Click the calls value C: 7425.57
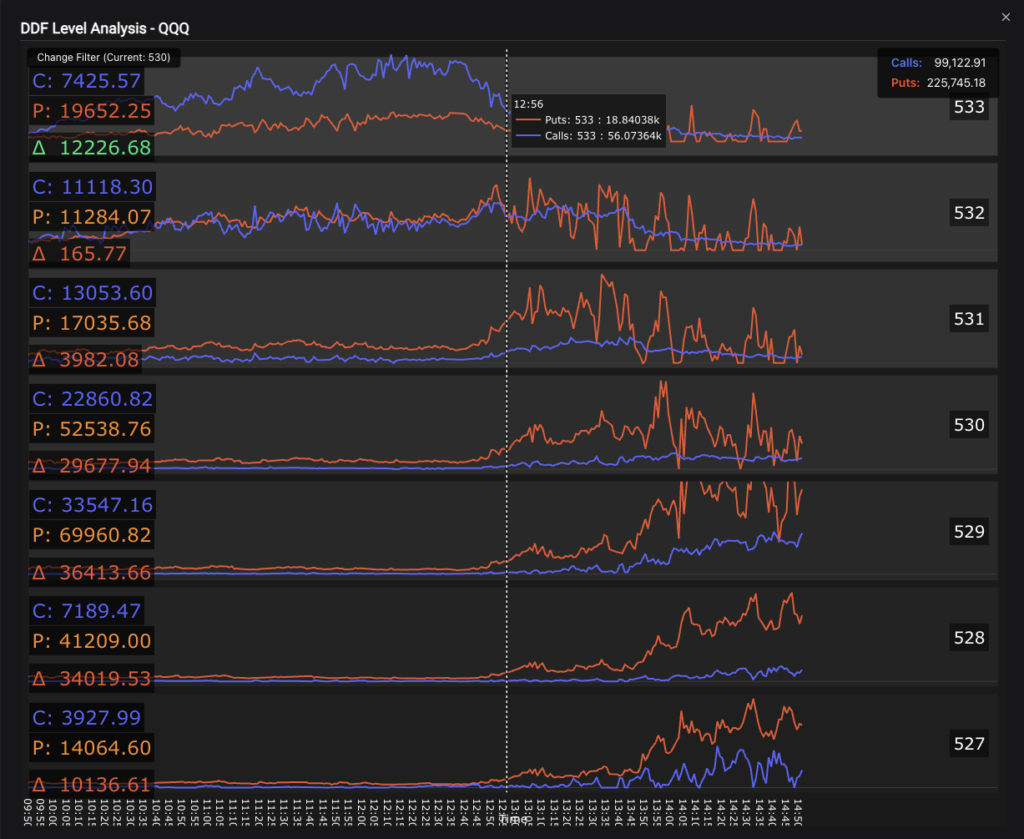 tap(86, 81)
